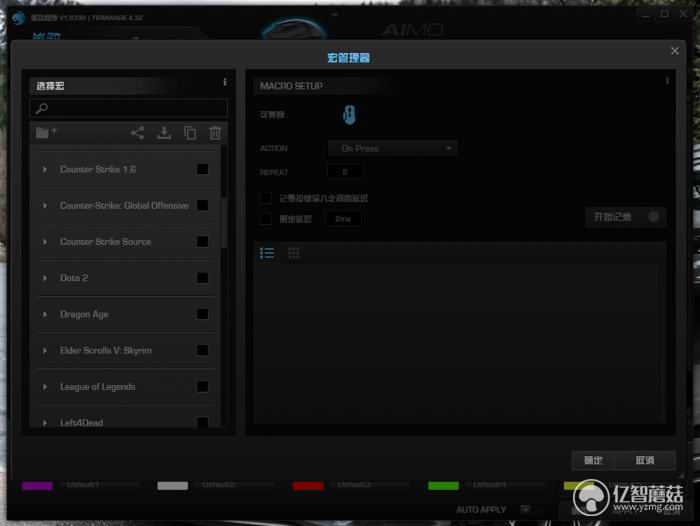Tick the Counter Strike Source checkbox

pyautogui.click(x=202, y=242)
